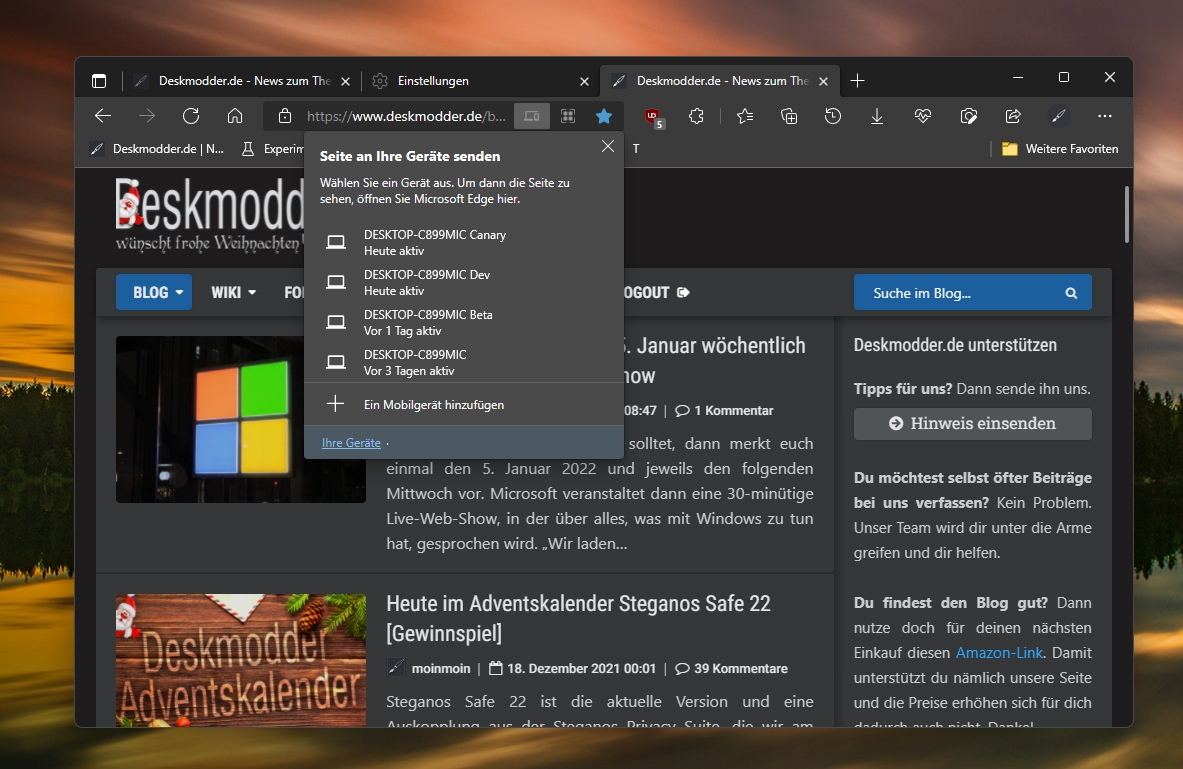Click the send page to devices icon
The height and width of the screenshot is (769, 1183).
point(532,116)
